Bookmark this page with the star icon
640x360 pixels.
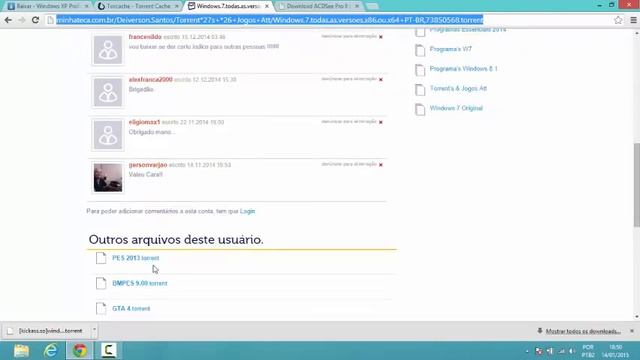click(x=618, y=20)
